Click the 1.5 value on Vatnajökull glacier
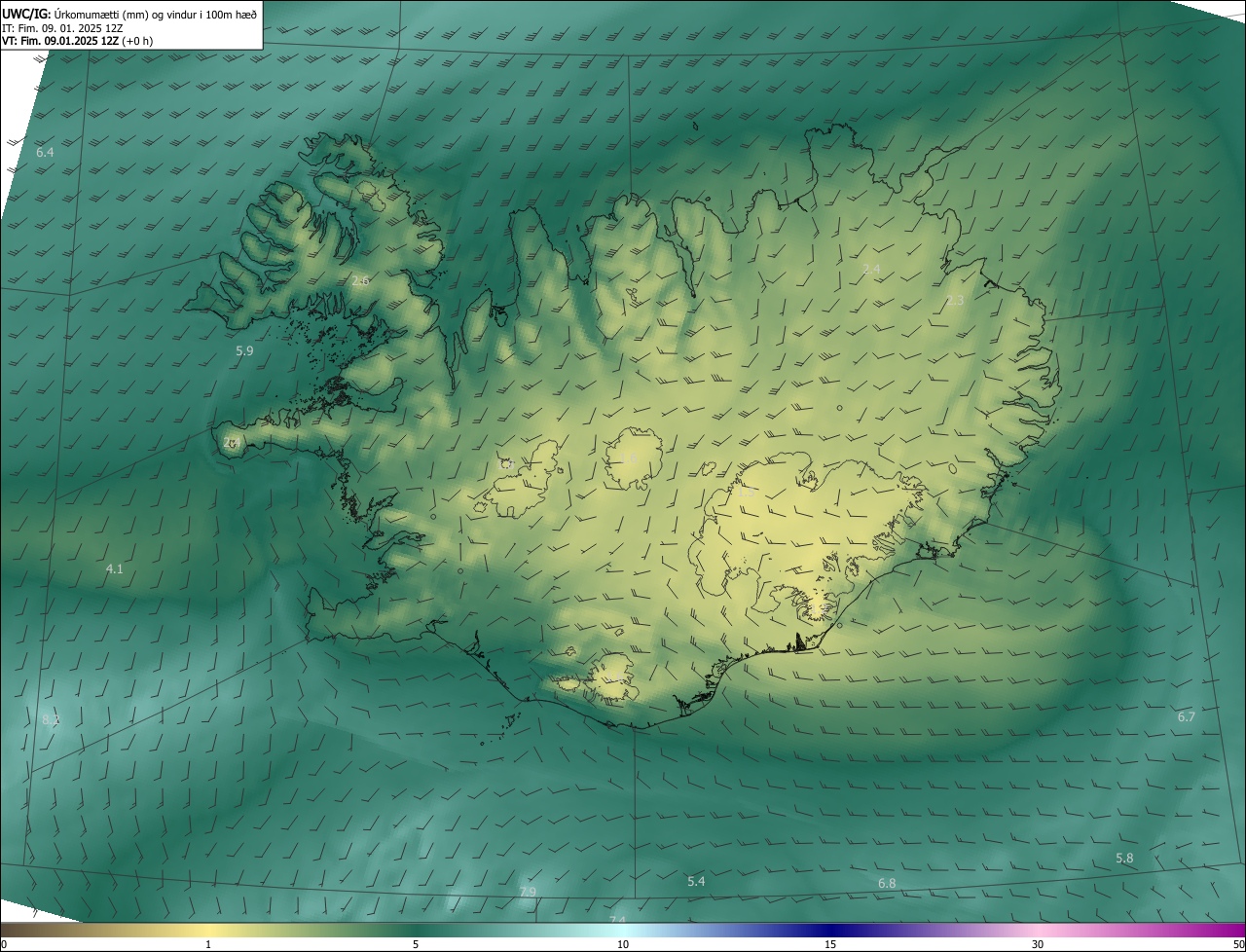Viewport: 1246px width, 952px height. click(x=747, y=493)
